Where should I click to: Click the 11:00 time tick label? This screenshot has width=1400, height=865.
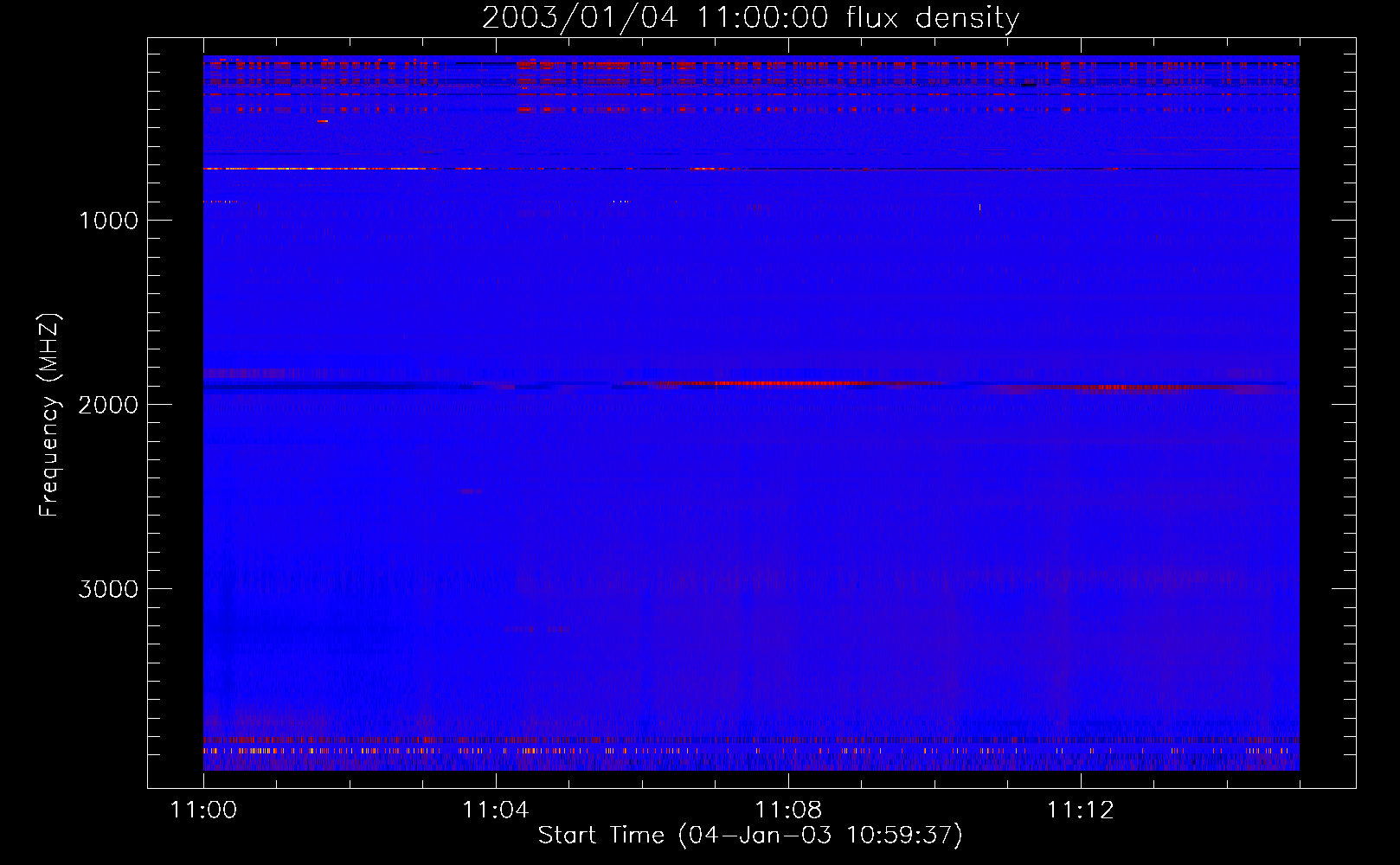coord(203,810)
